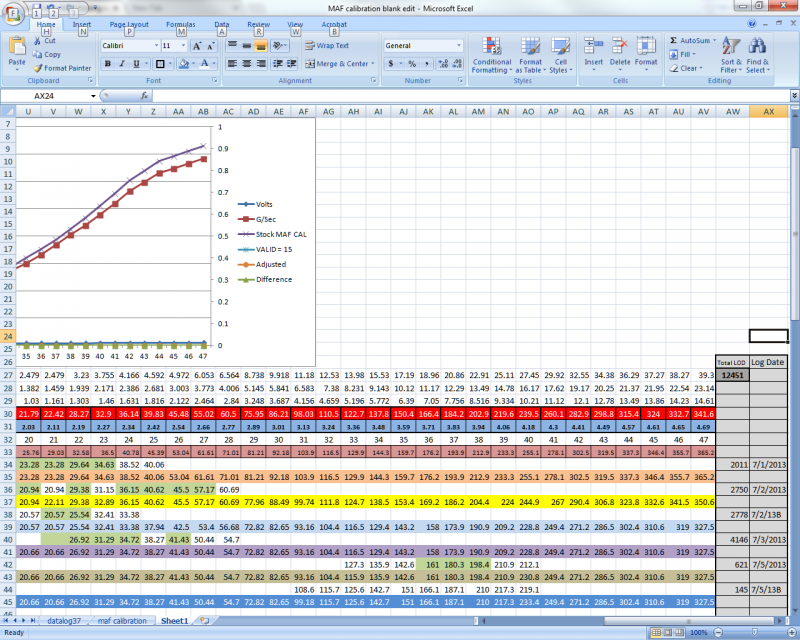Open the Calibri font name dropdown
The height and width of the screenshot is (640, 800).
click(x=156, y=46)
